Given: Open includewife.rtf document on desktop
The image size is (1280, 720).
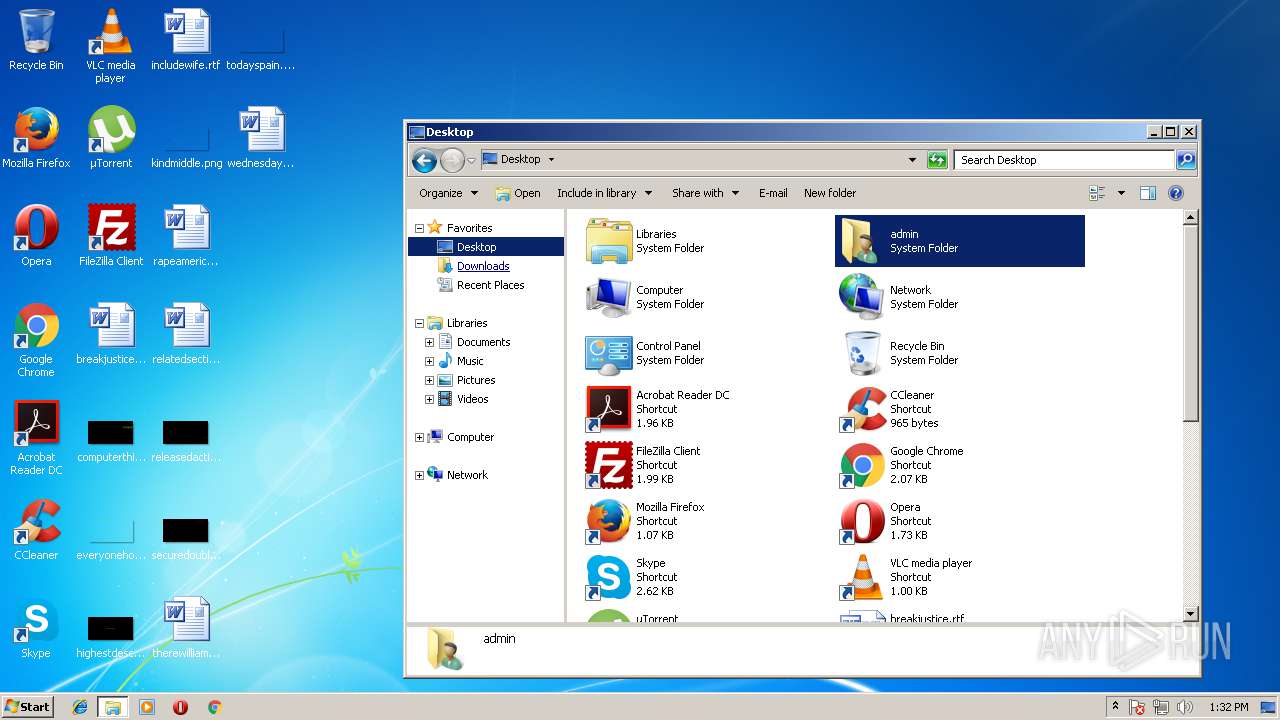Looking at the screenshot, I should [186, 40].
